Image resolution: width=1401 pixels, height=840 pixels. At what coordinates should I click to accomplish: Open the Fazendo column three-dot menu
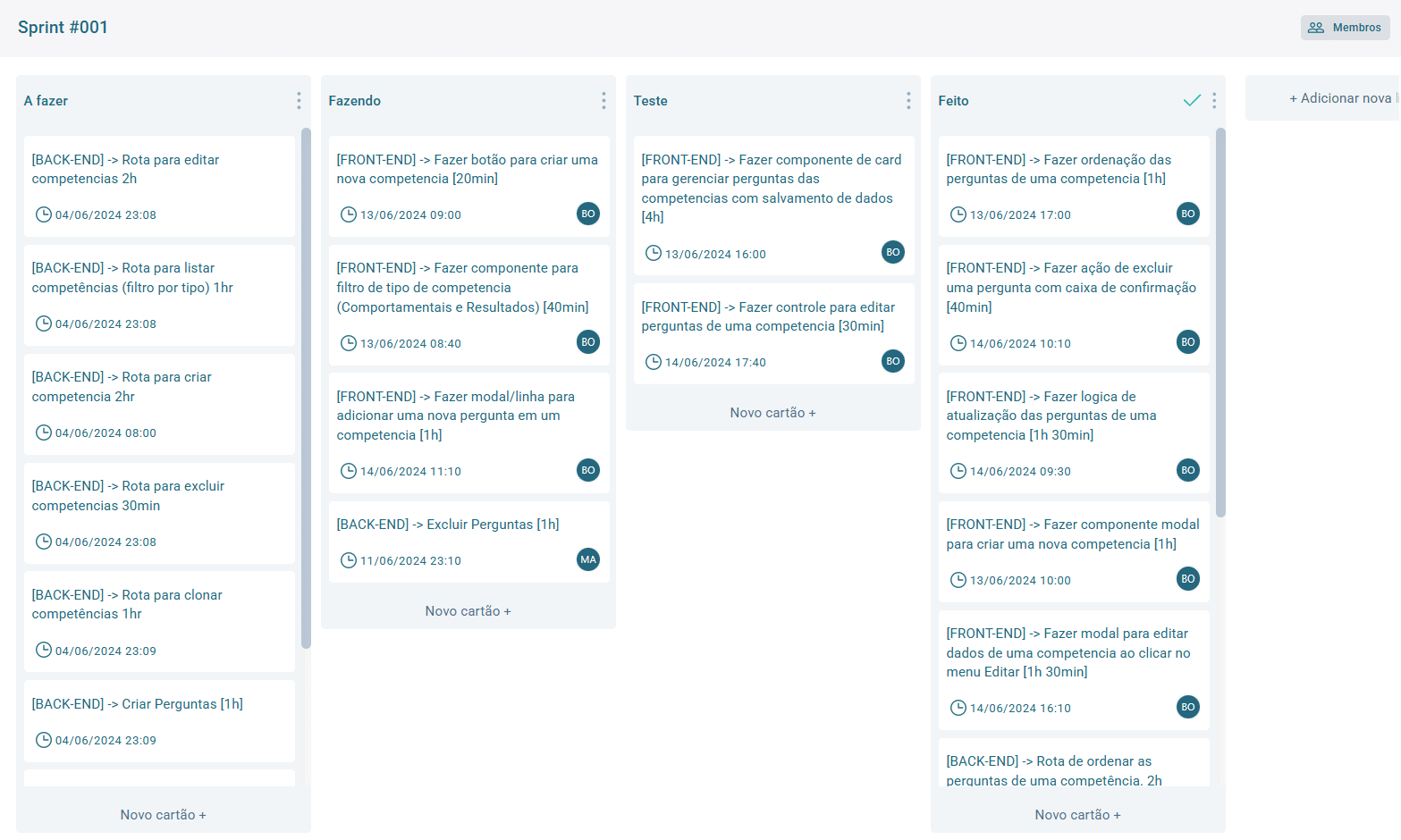click(x=603, y=101)
